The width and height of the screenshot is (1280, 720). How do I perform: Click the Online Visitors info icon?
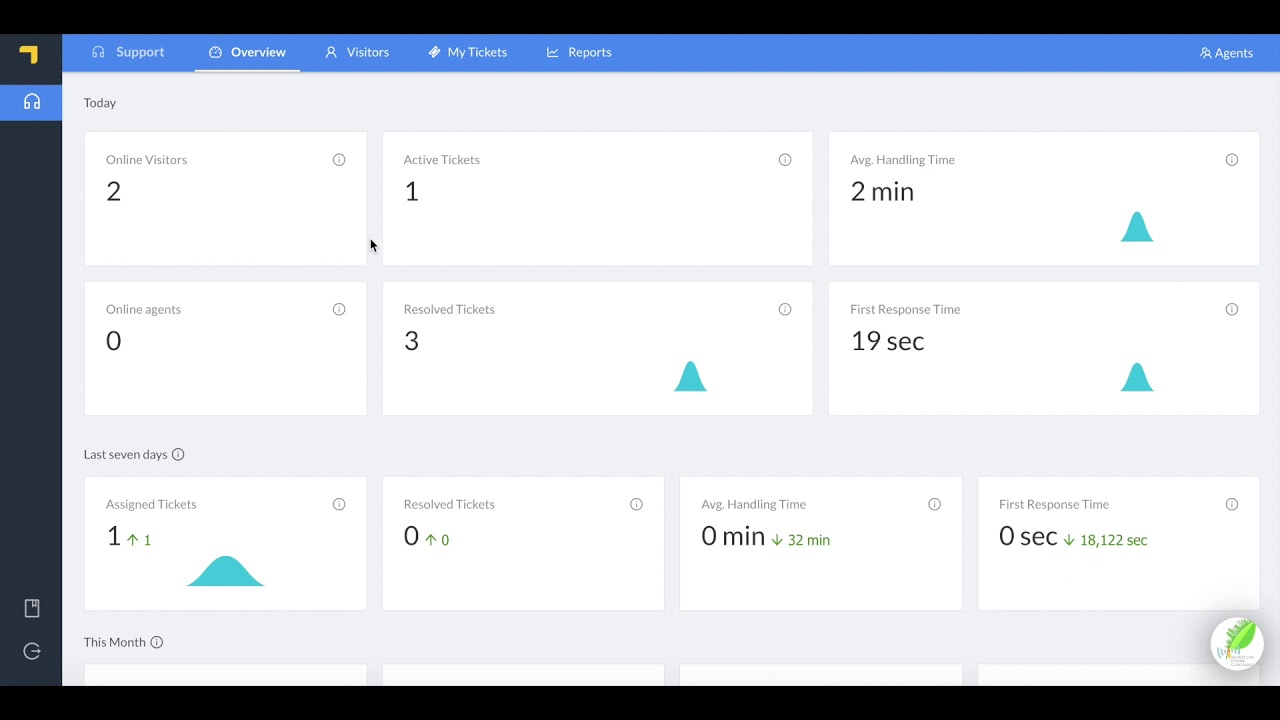pos(339,159)
